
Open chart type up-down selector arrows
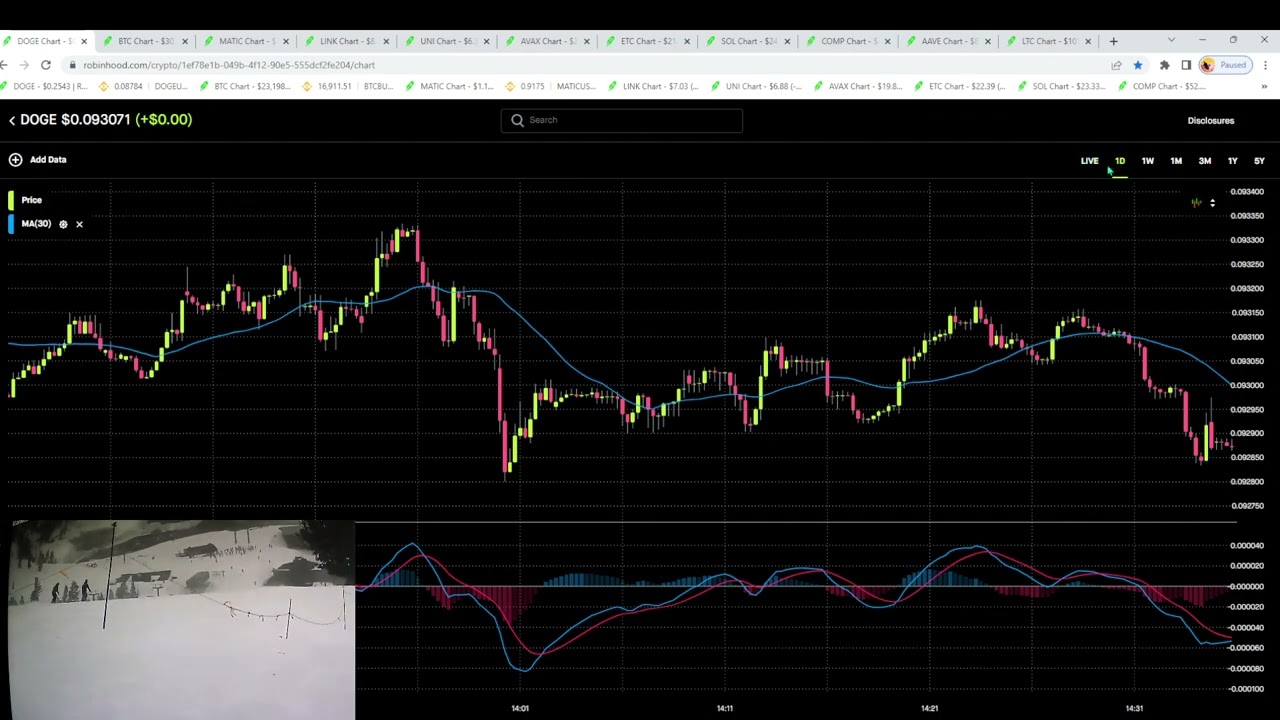coord(1212,202)
